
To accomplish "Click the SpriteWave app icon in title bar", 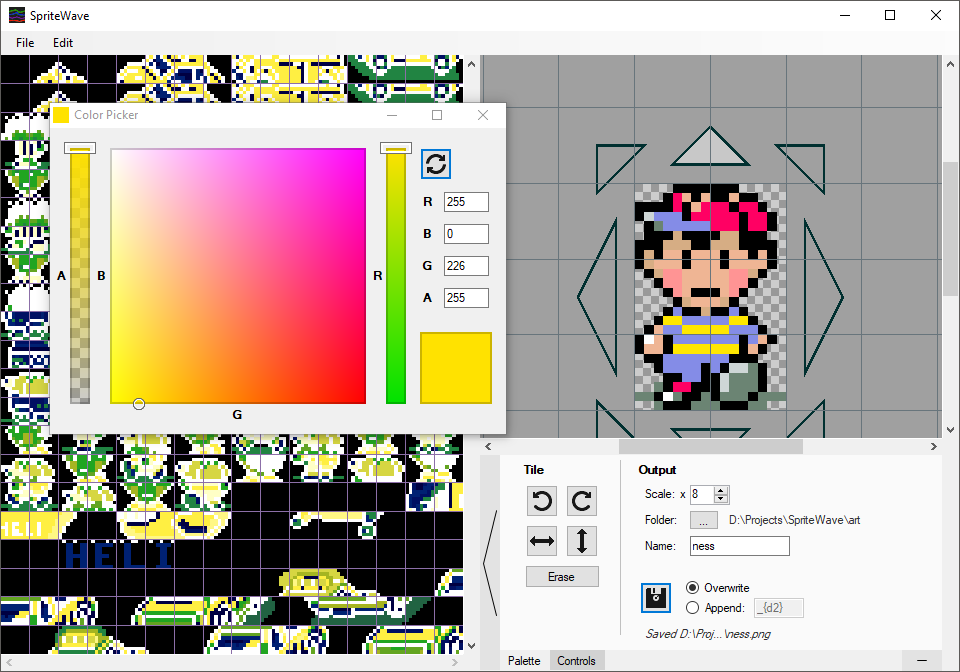I will 17,15.
